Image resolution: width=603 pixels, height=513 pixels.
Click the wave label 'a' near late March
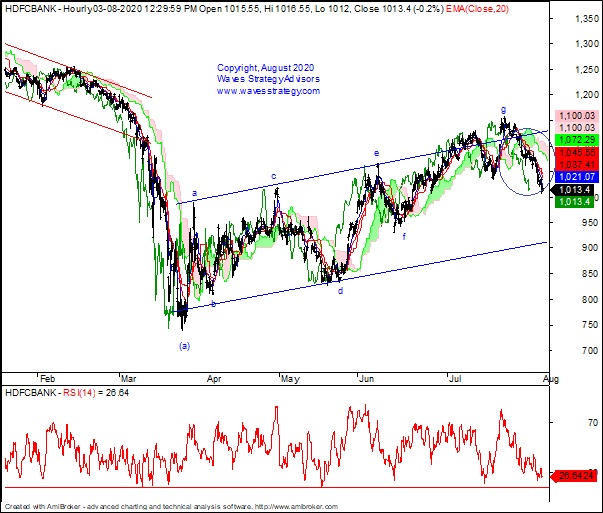tap(194, 193)
